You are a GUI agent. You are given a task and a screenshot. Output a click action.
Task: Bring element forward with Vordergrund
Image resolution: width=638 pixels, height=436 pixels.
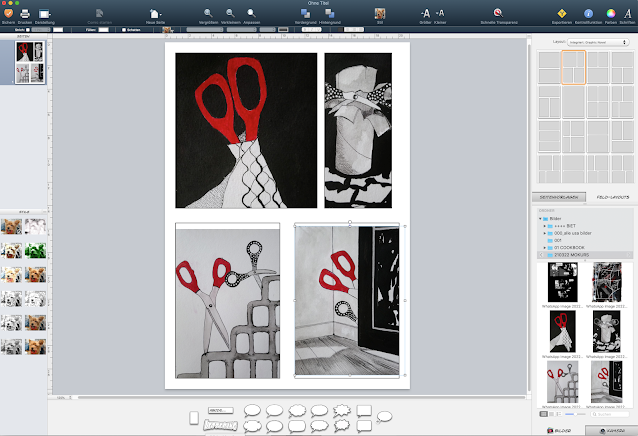coord(305,14)
